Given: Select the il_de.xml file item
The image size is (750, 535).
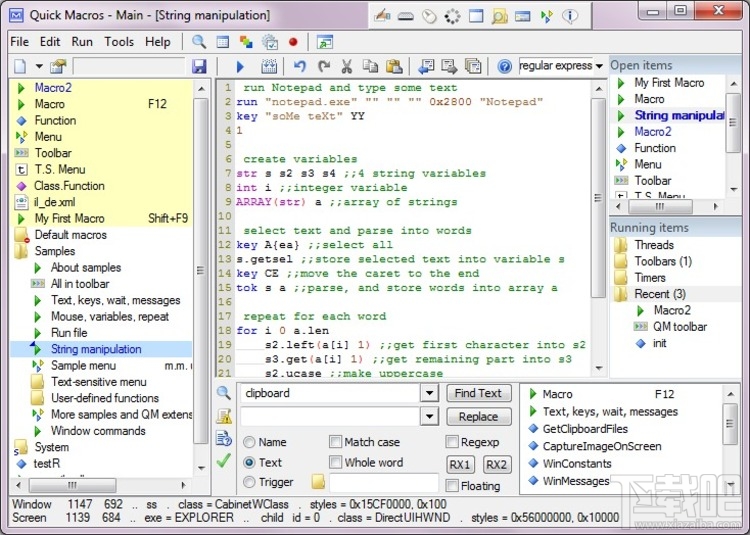Looking at the screenshot, I should tap(54, 202).
